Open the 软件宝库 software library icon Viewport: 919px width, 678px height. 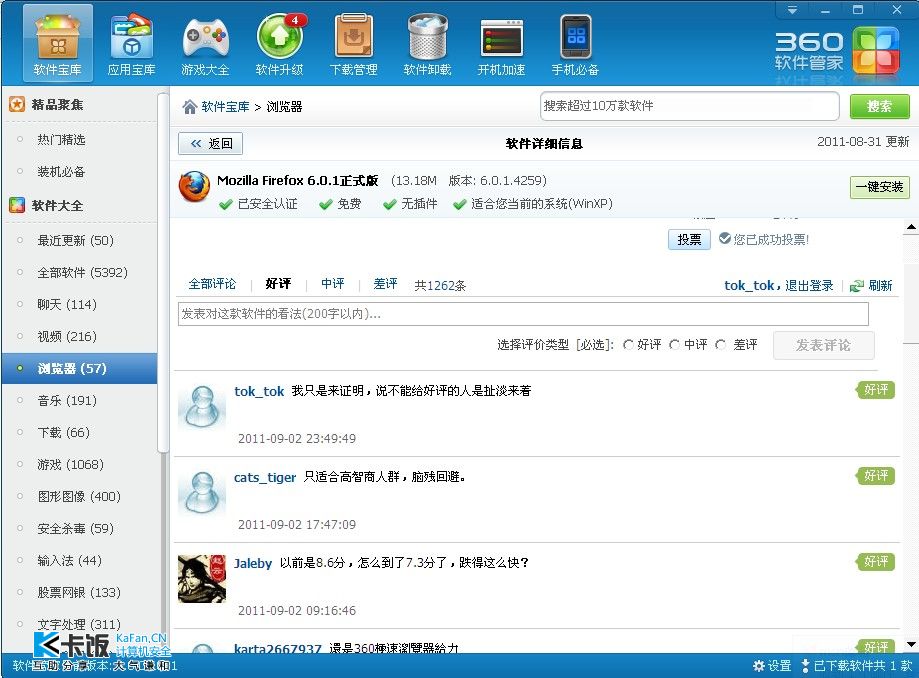57,43
